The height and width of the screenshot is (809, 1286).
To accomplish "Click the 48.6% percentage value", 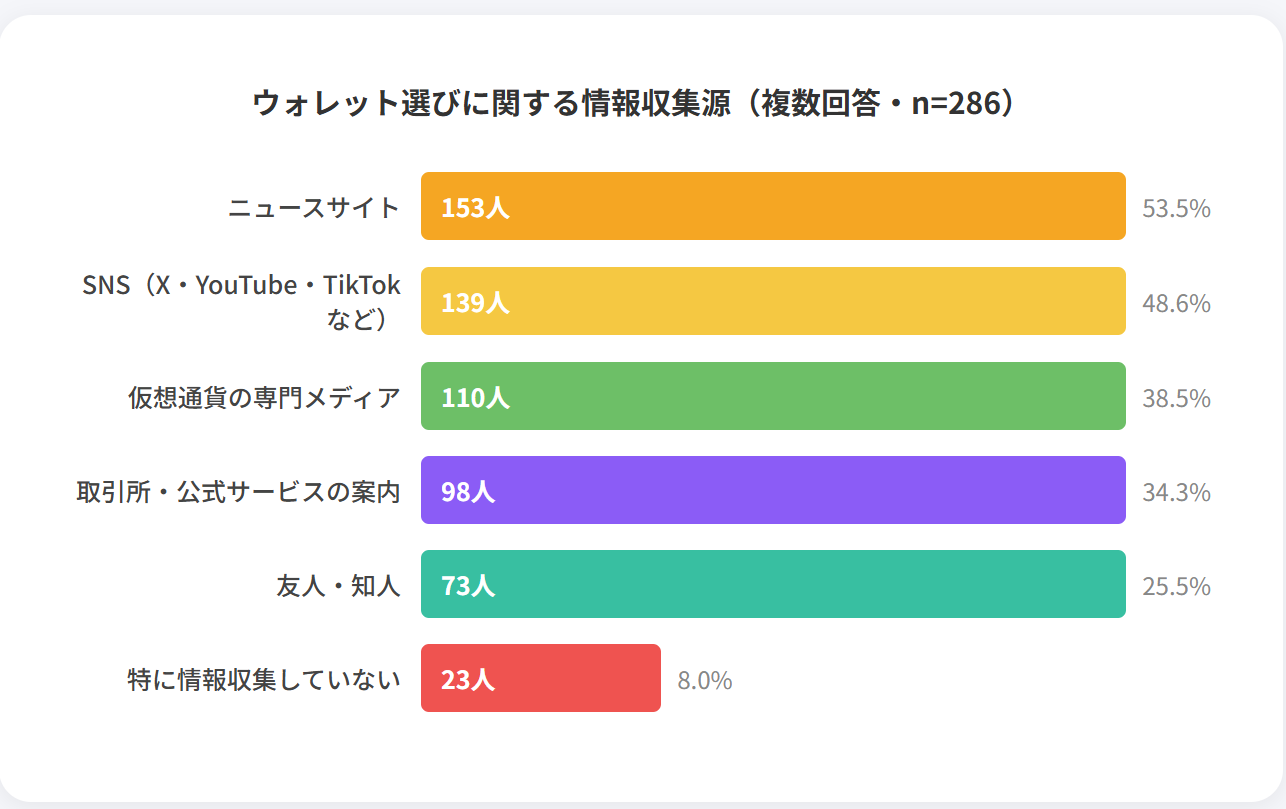I will point(1176,303).
